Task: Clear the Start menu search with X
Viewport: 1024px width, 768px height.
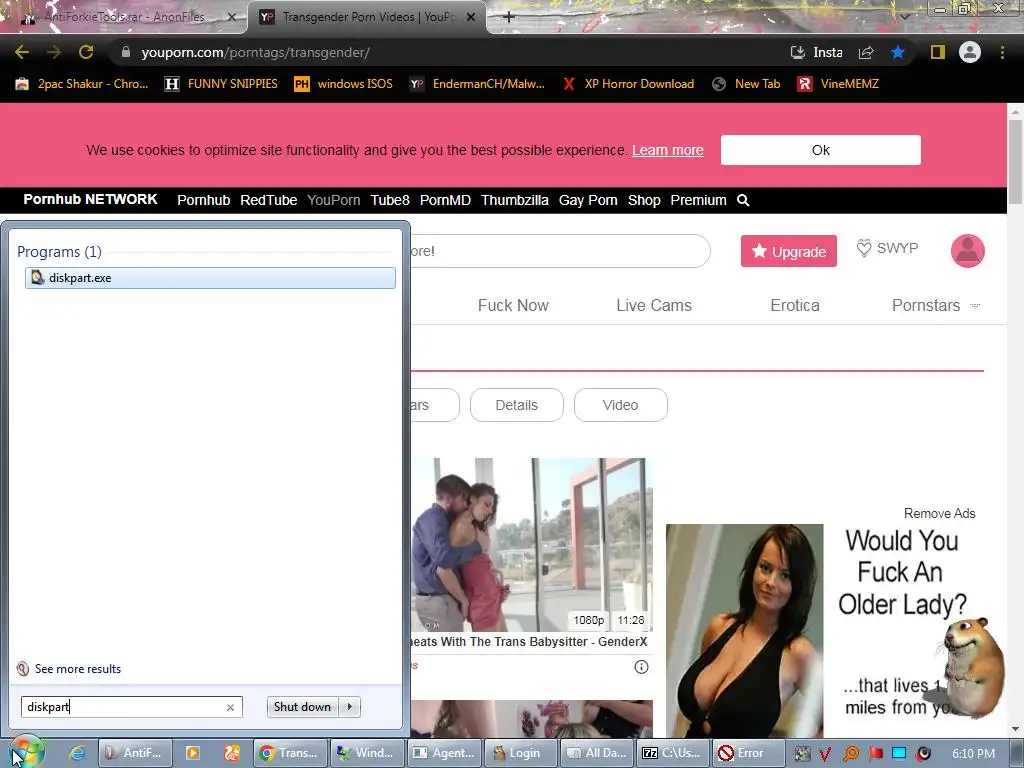Action: pyautogui.click(x=231, y=707)
